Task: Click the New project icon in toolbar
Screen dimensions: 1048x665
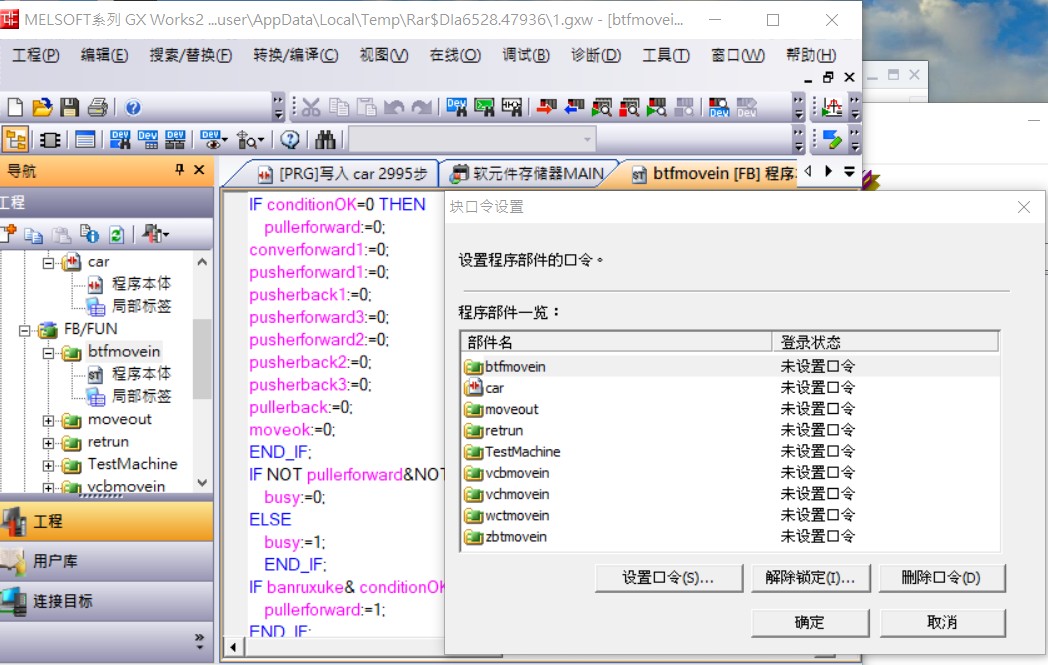Action: click(x=15, y=107)
